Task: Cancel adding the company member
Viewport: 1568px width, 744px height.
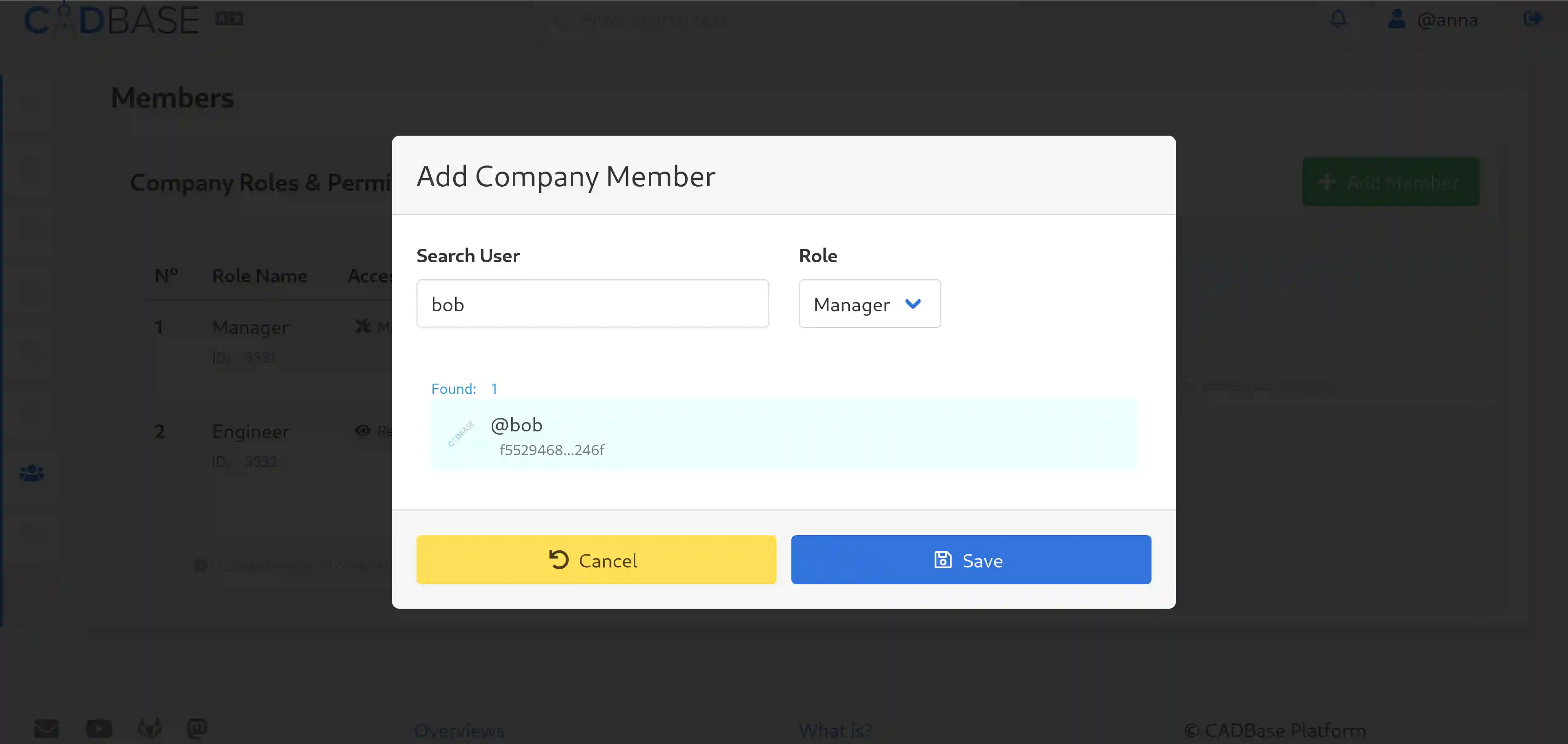Action: tap(596, 559)
